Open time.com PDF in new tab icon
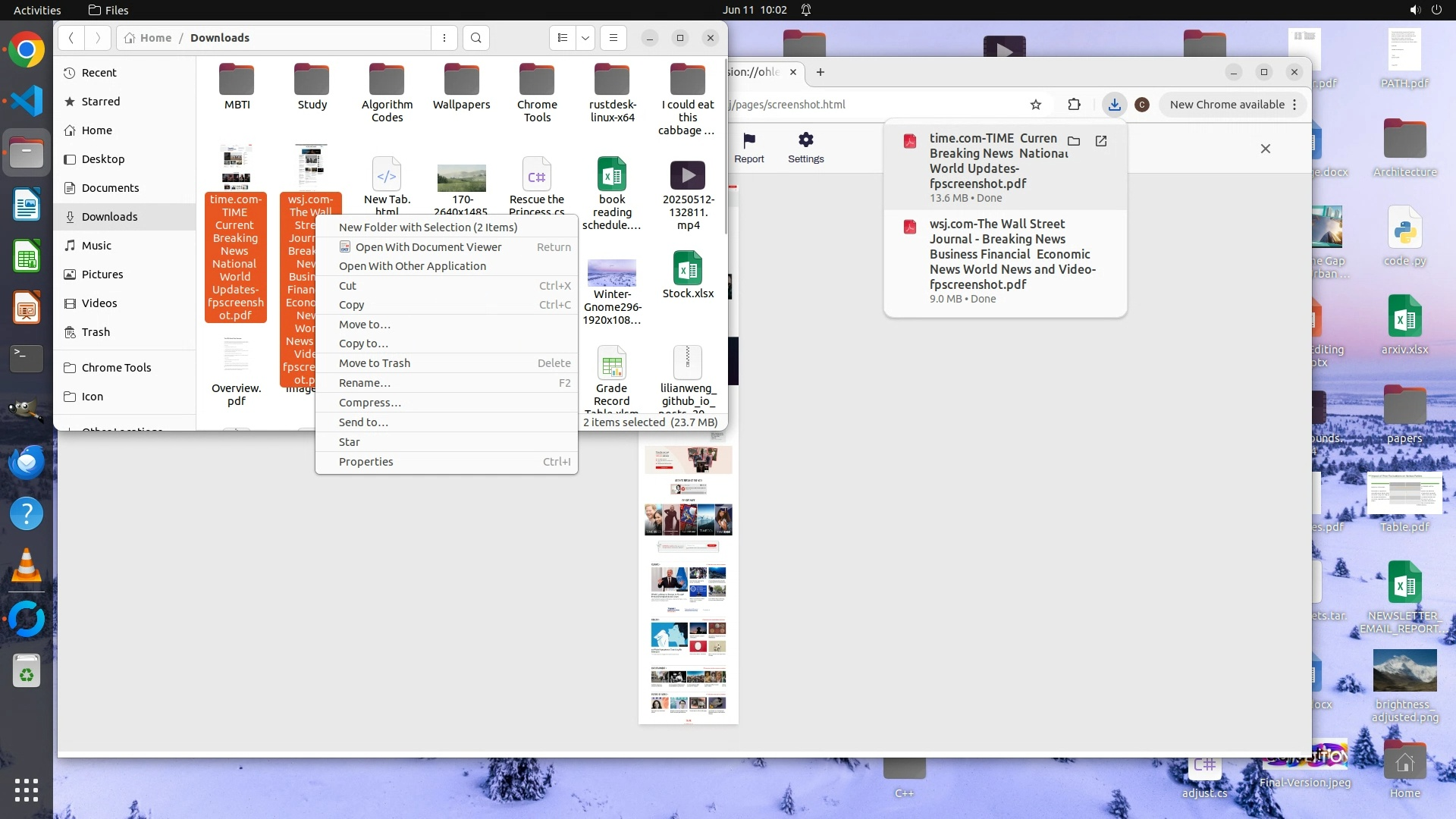Image resolution: width=1456 pixels, height=819 pixels. (x=1101, y=141)
